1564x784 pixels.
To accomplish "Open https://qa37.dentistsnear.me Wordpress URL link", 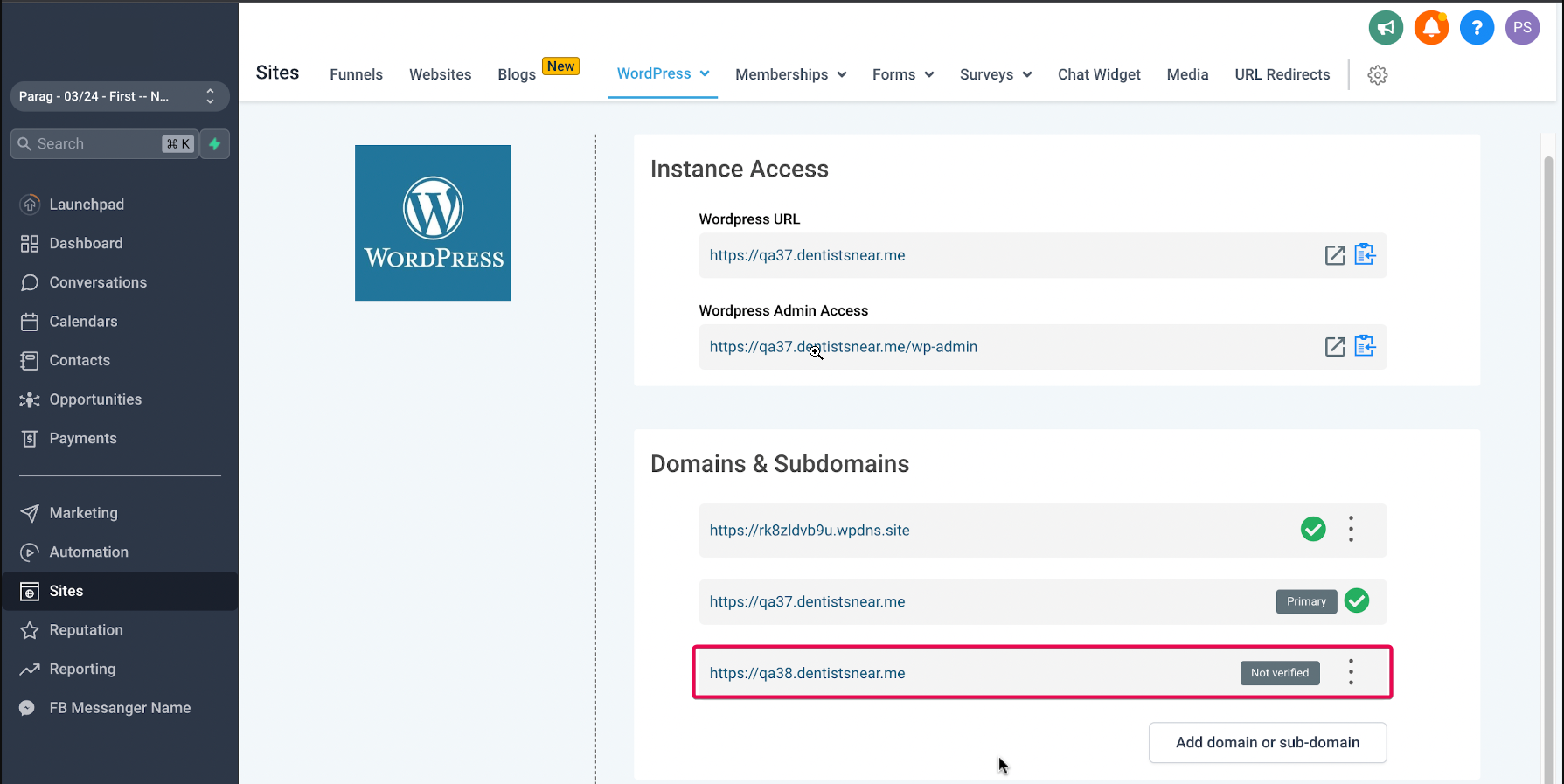I will pyautogui.click(x=807, y=255).
